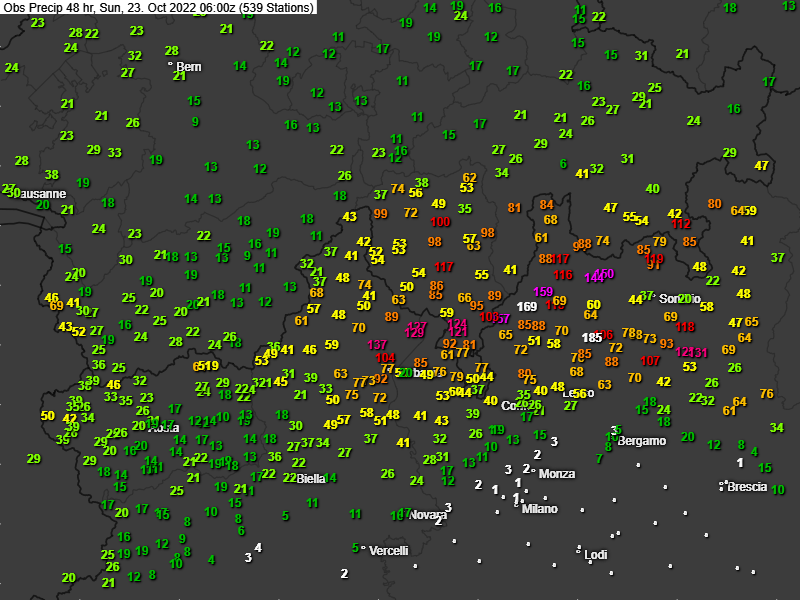Click the Vercelli city marker dot
This screenshot has width=800, height=600.
pyautogui.click(x=363, y=547)
